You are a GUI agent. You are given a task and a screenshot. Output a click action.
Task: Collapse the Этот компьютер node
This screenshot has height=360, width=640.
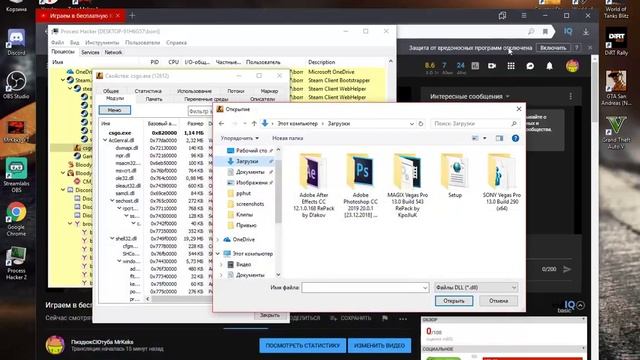click(x=218, y=254)
